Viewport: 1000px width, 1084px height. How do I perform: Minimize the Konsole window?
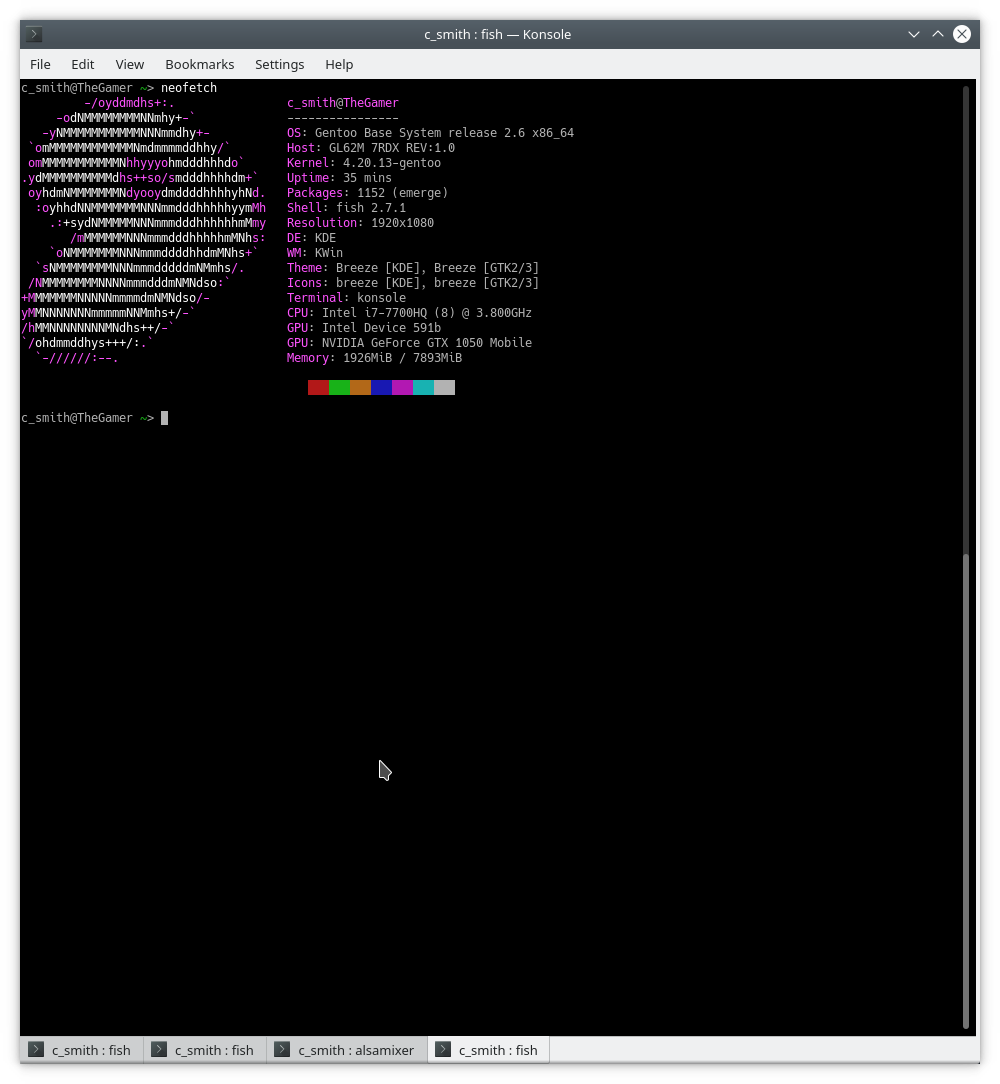[x=913, y=34]
